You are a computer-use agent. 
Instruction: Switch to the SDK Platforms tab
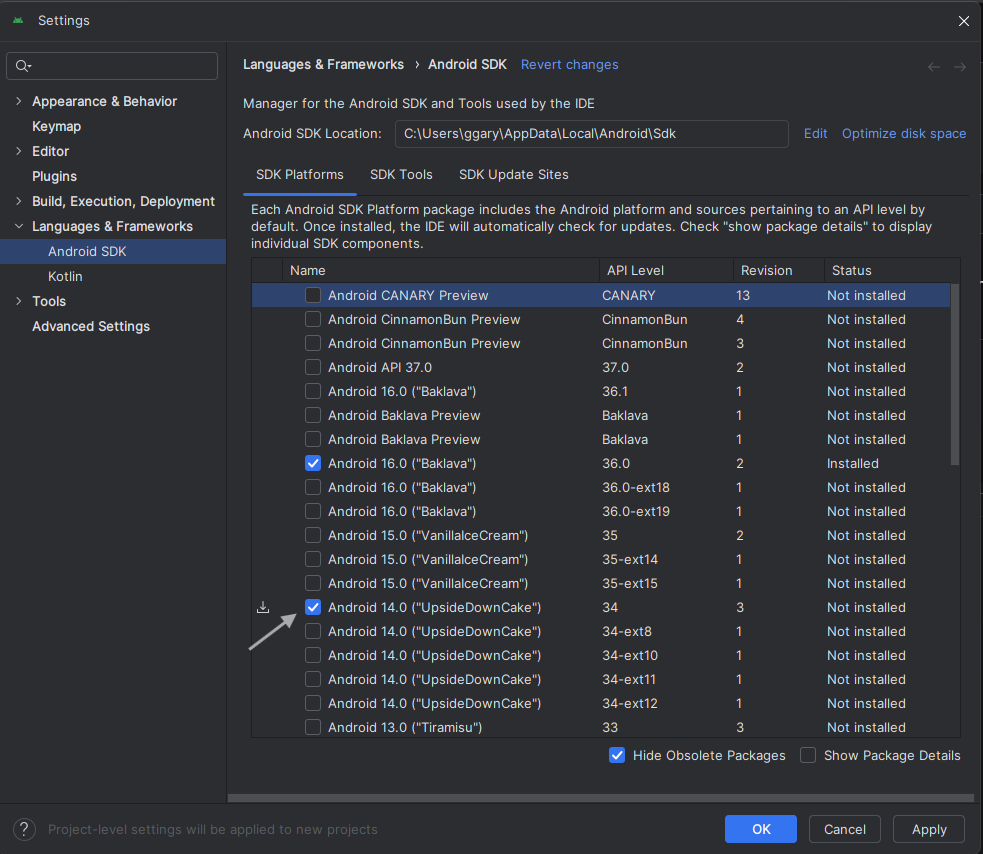point(300,175)
